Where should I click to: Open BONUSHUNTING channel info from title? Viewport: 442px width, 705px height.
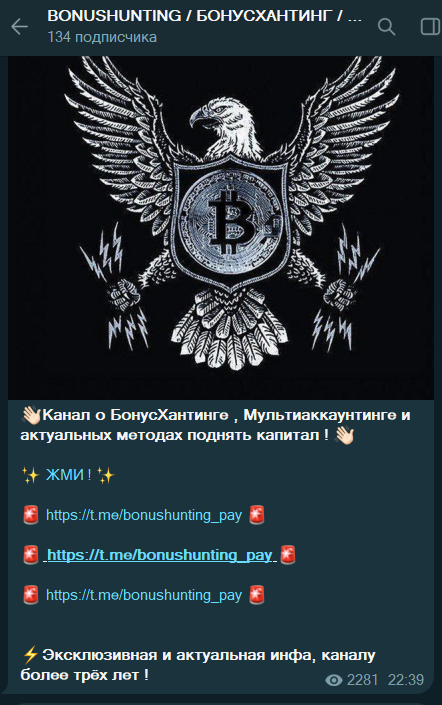[x=204, y=16]
